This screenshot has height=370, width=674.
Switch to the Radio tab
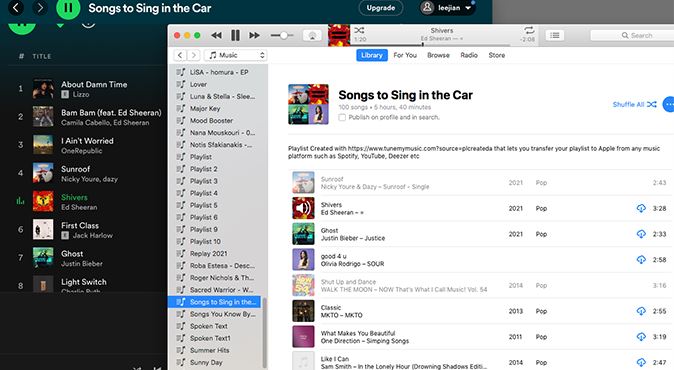pyautogui.click(x=469, y=55)
